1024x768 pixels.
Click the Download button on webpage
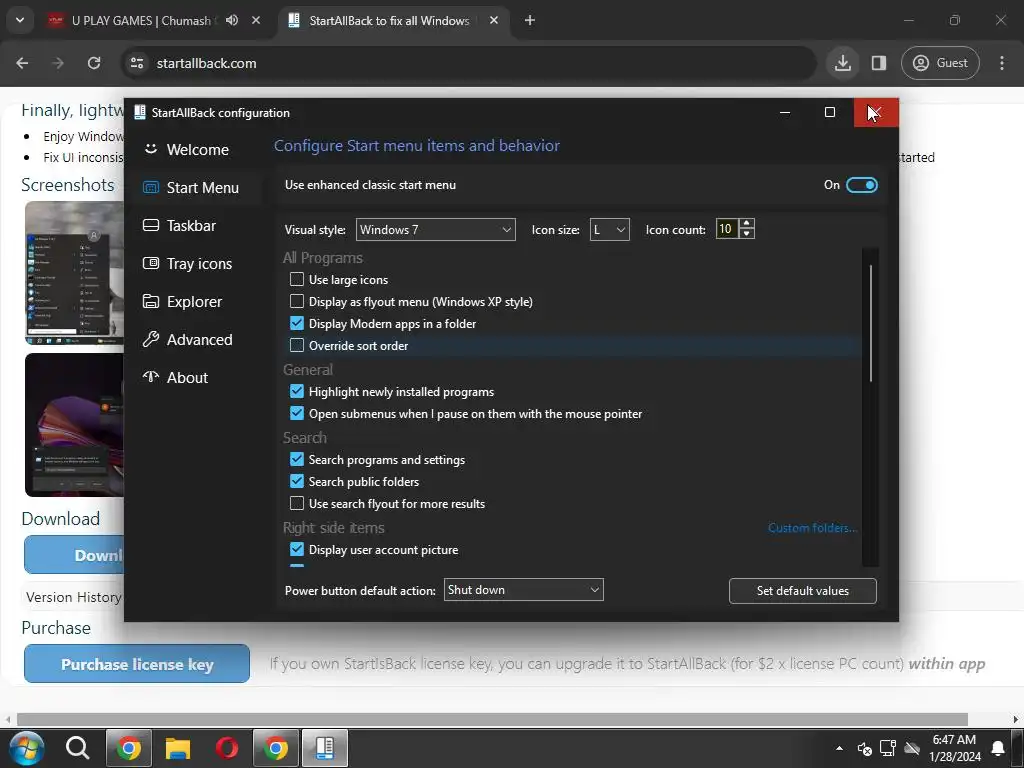[x=74, y=555]
